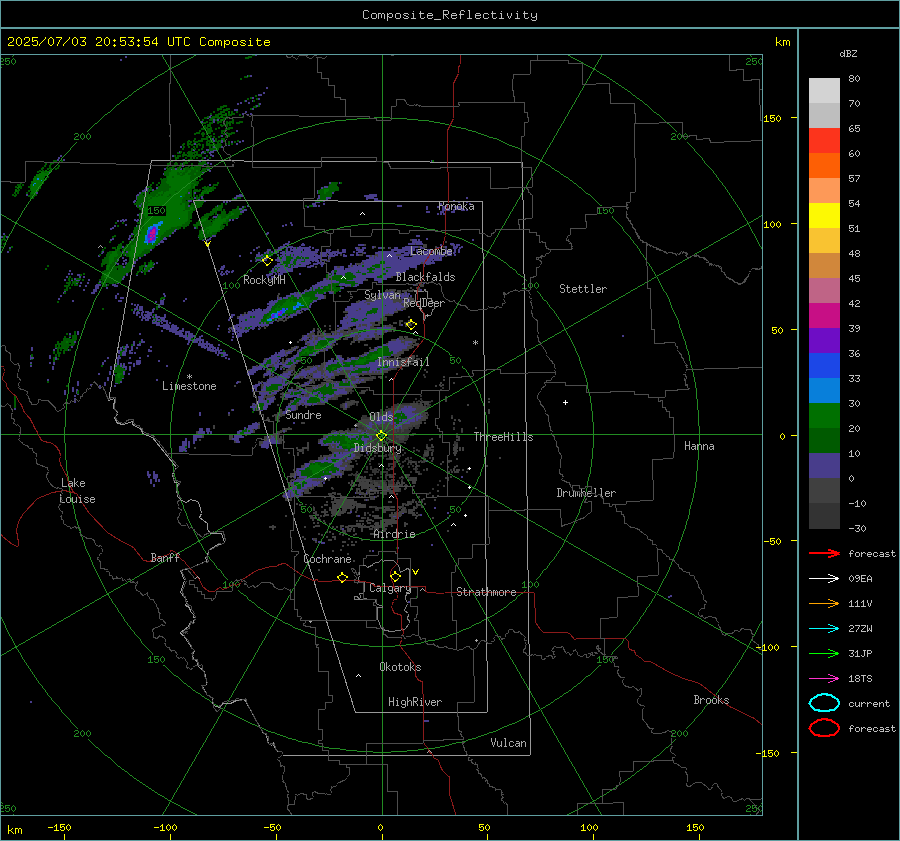Screen dimensions: 900x841
Task: Select the green 31JP arrow legend icon
Action: [x=824, y=653]
